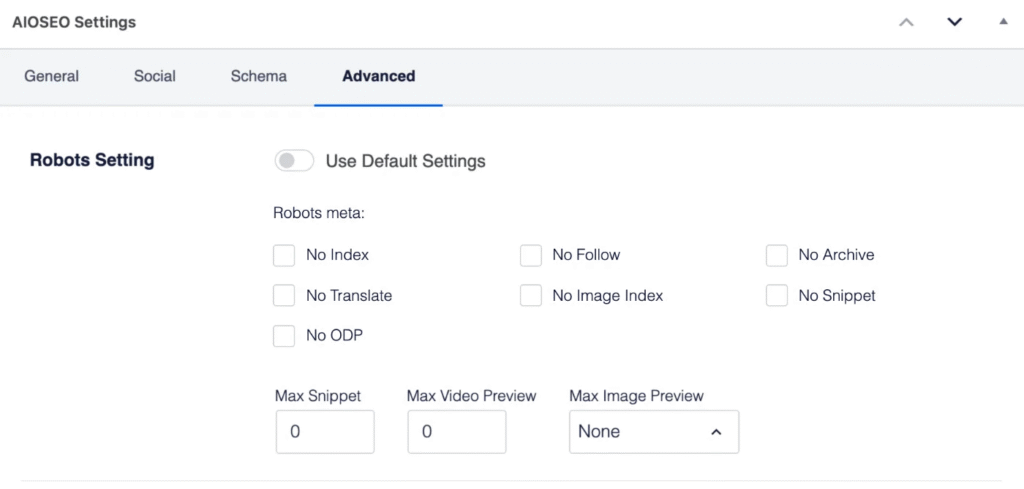Move AIOSEO Settings panel up
Viewport: 1024px width, 489px height.
[x=906, y=22]
